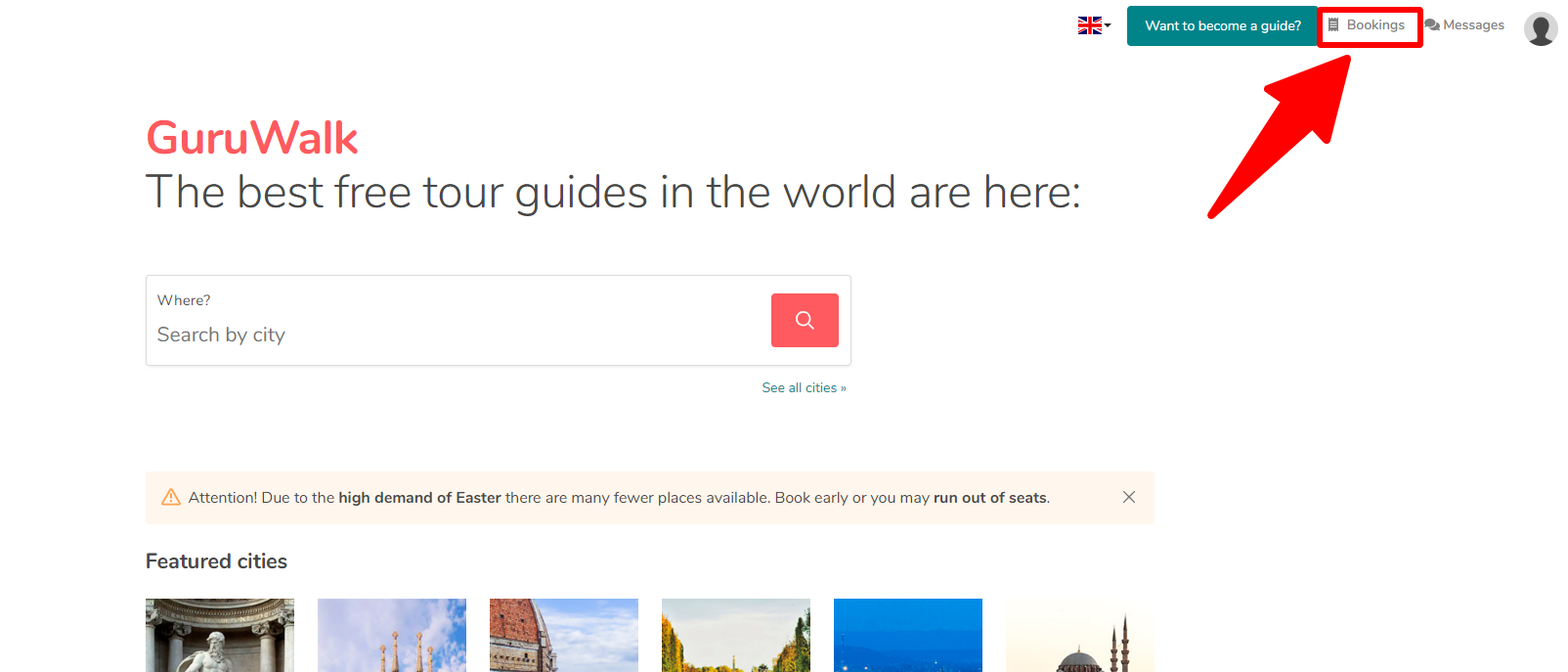Image resolution: width=1568 pixels, height=672 pixels.
Task: Click the "Where?" label above the search
Action: (x=184, y=300)
